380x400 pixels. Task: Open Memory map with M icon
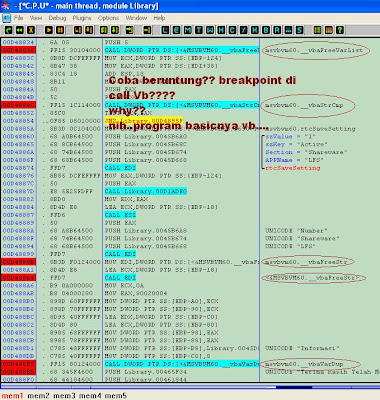tap(188, 30)
